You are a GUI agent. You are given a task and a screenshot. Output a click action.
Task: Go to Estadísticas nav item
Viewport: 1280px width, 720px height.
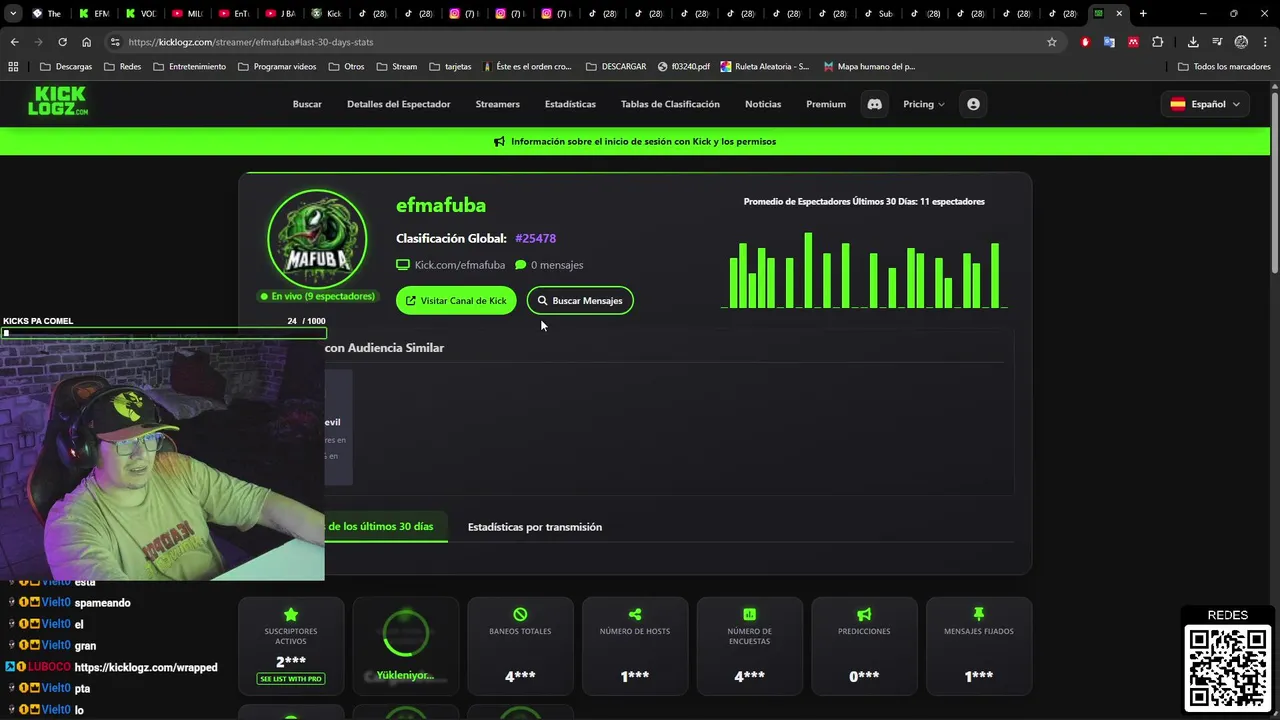(x=570, y=104)
